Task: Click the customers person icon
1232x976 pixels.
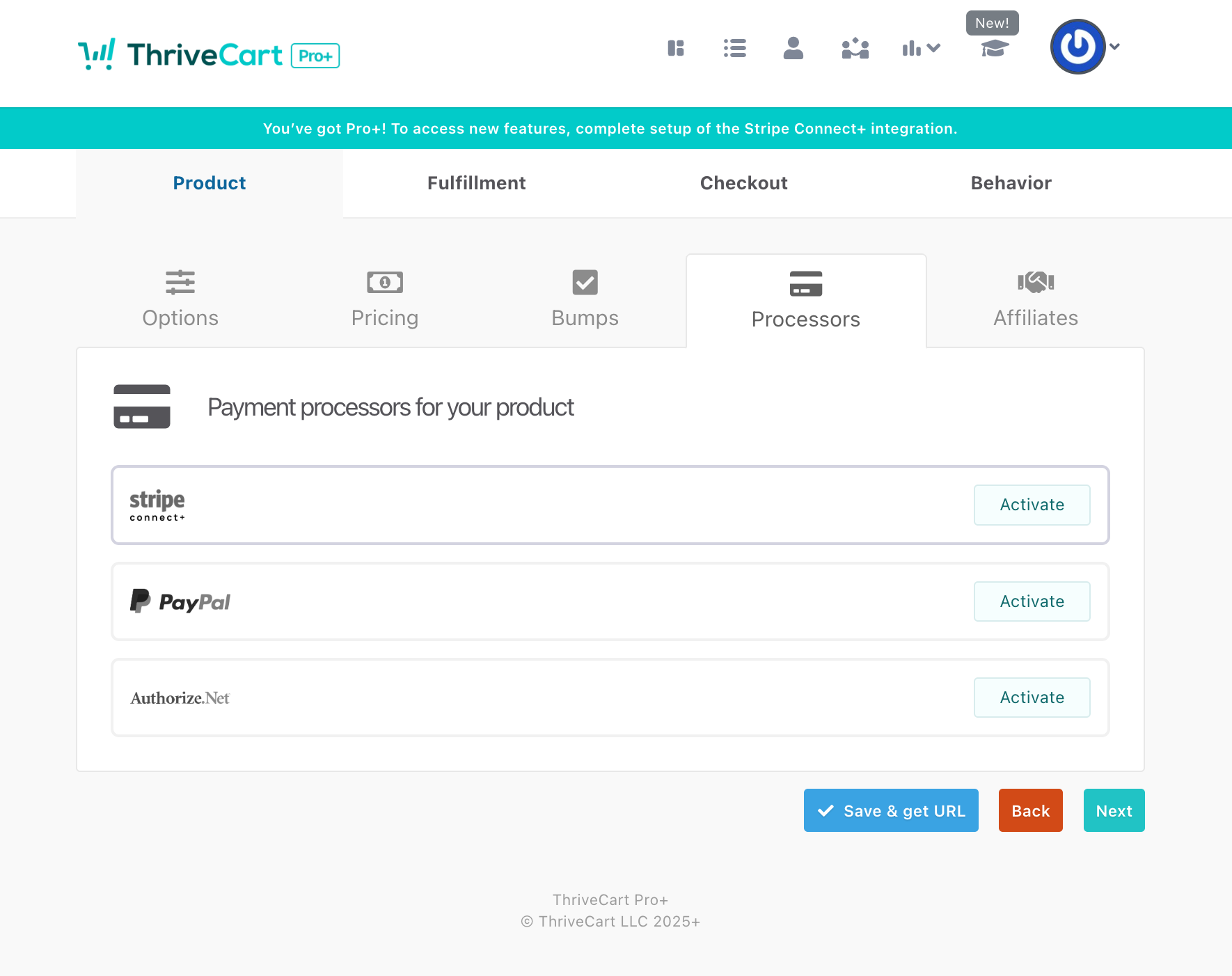Action: 793,48
